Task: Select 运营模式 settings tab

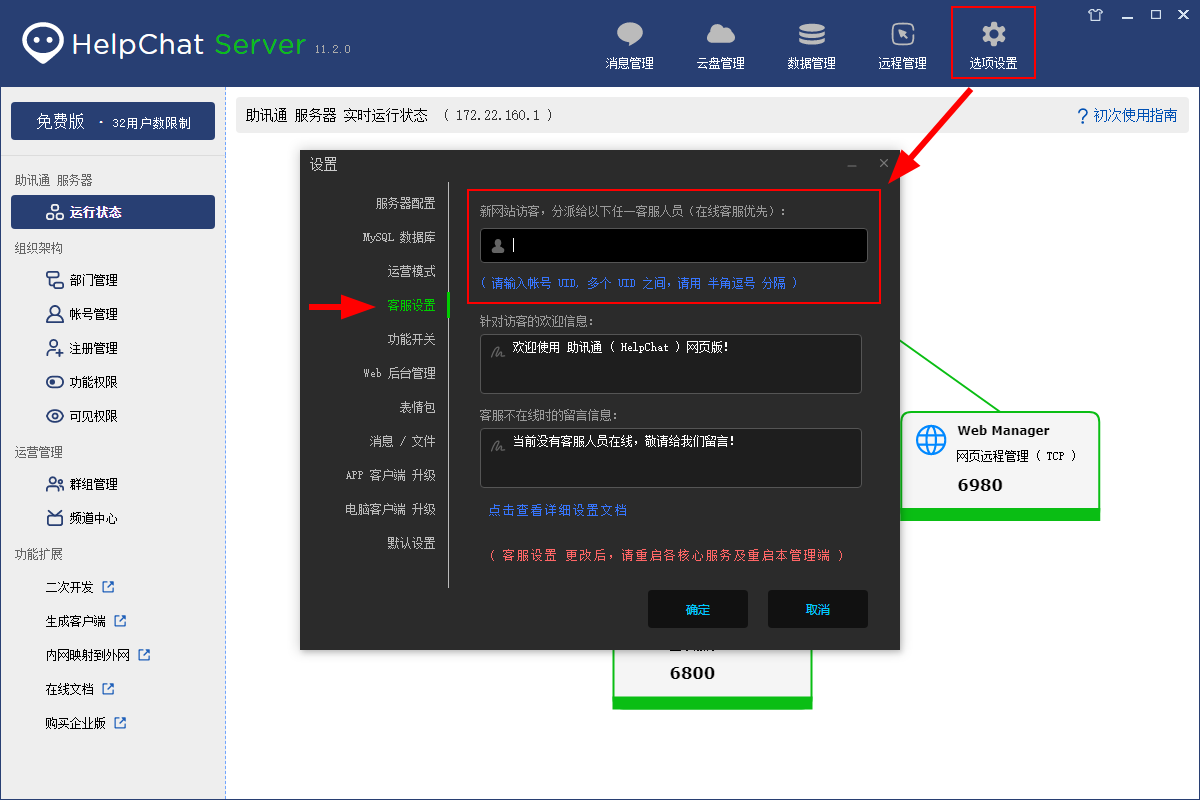Action: [x=412, y=271]
